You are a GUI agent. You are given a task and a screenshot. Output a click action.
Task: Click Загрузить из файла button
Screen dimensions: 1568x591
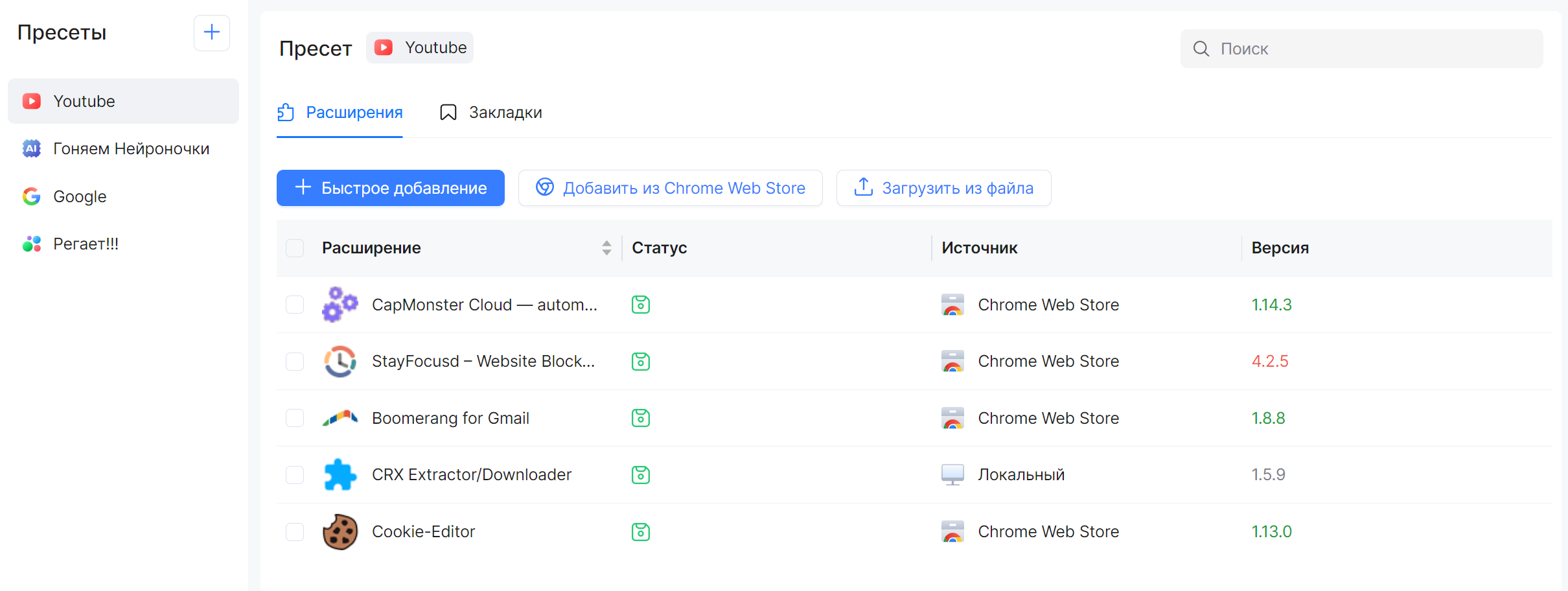(943, 188)
